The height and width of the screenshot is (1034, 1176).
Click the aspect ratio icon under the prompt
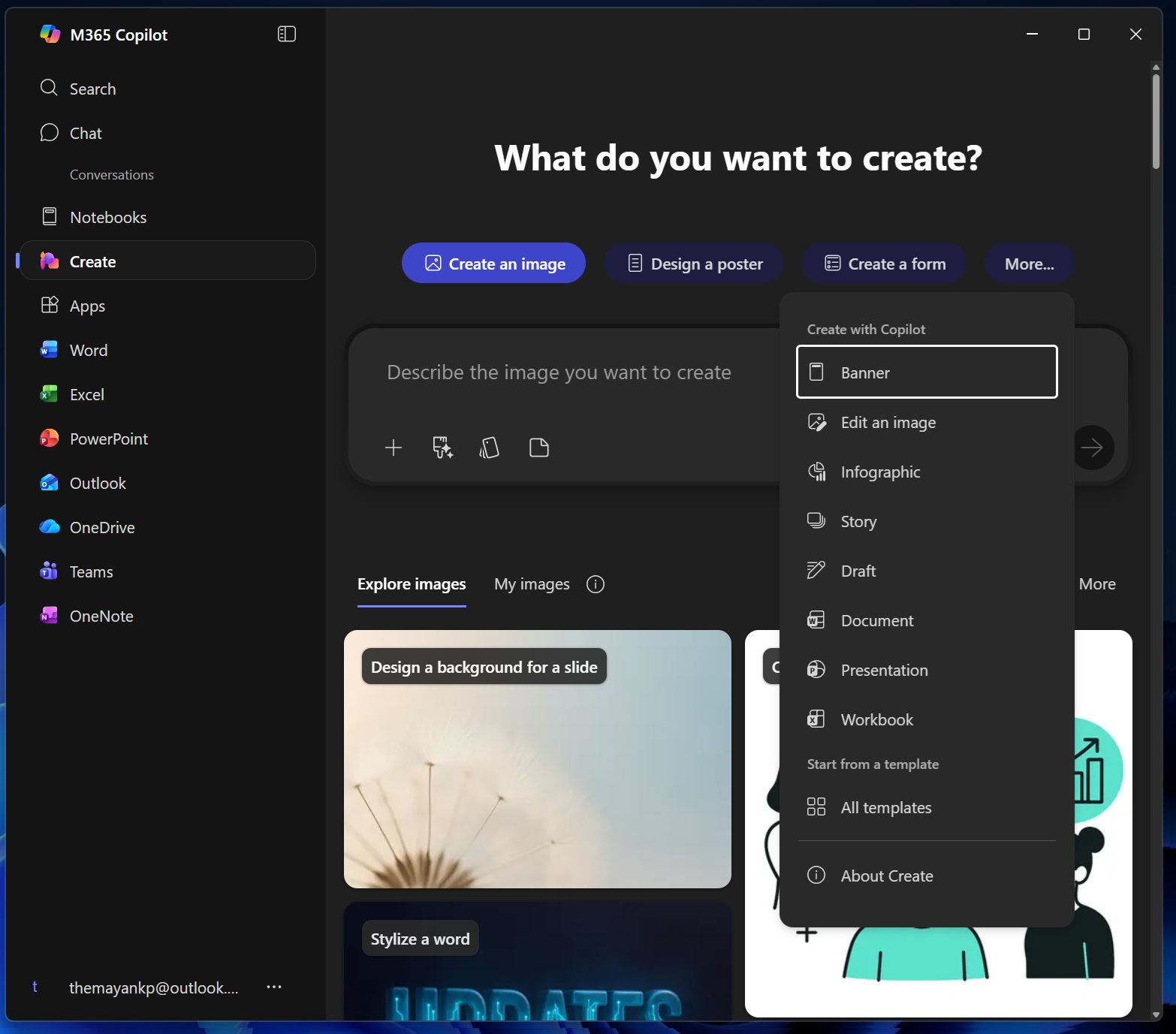pos(490,448)
